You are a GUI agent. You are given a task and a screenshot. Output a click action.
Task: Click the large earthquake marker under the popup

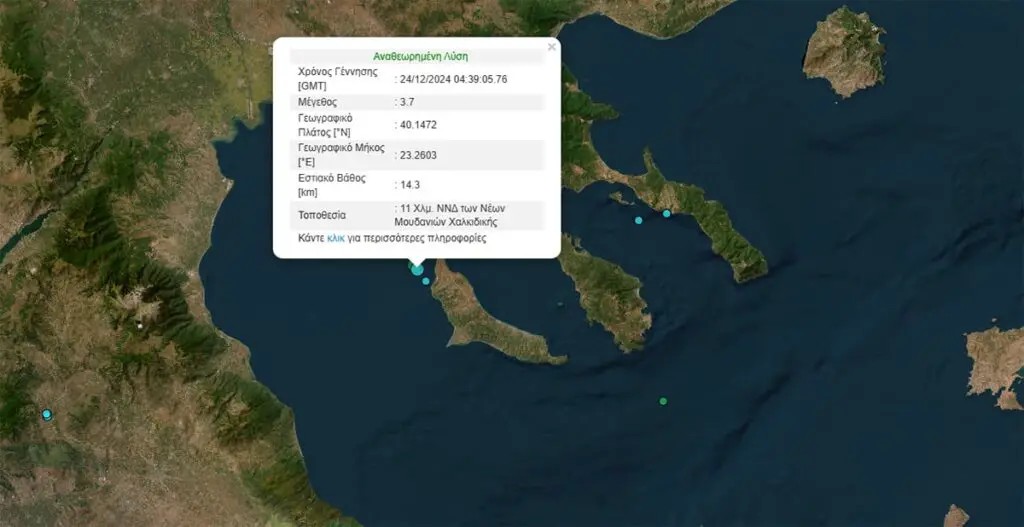[x=417, y=269]
